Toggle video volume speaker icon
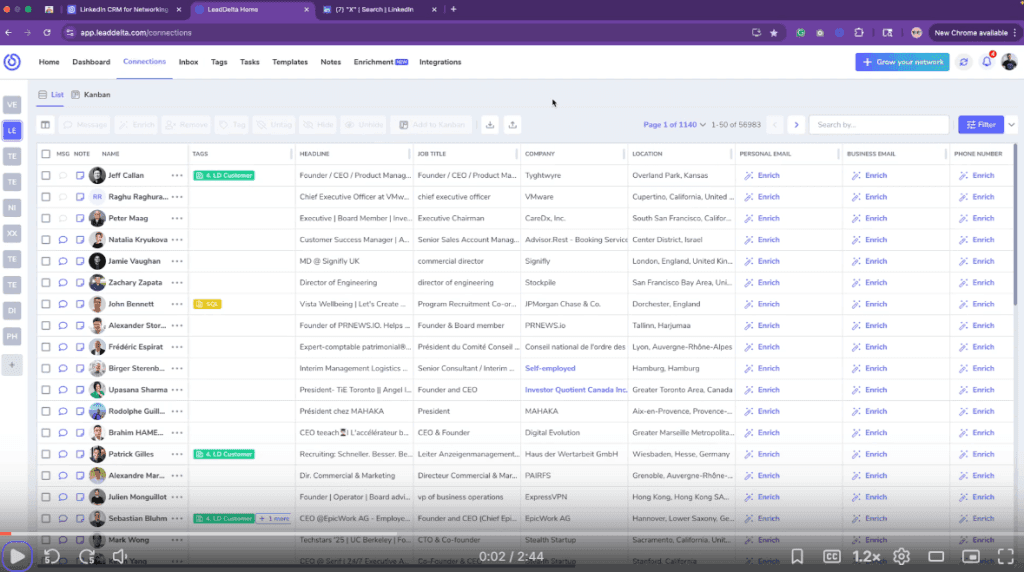 click(x=120, y=556)
